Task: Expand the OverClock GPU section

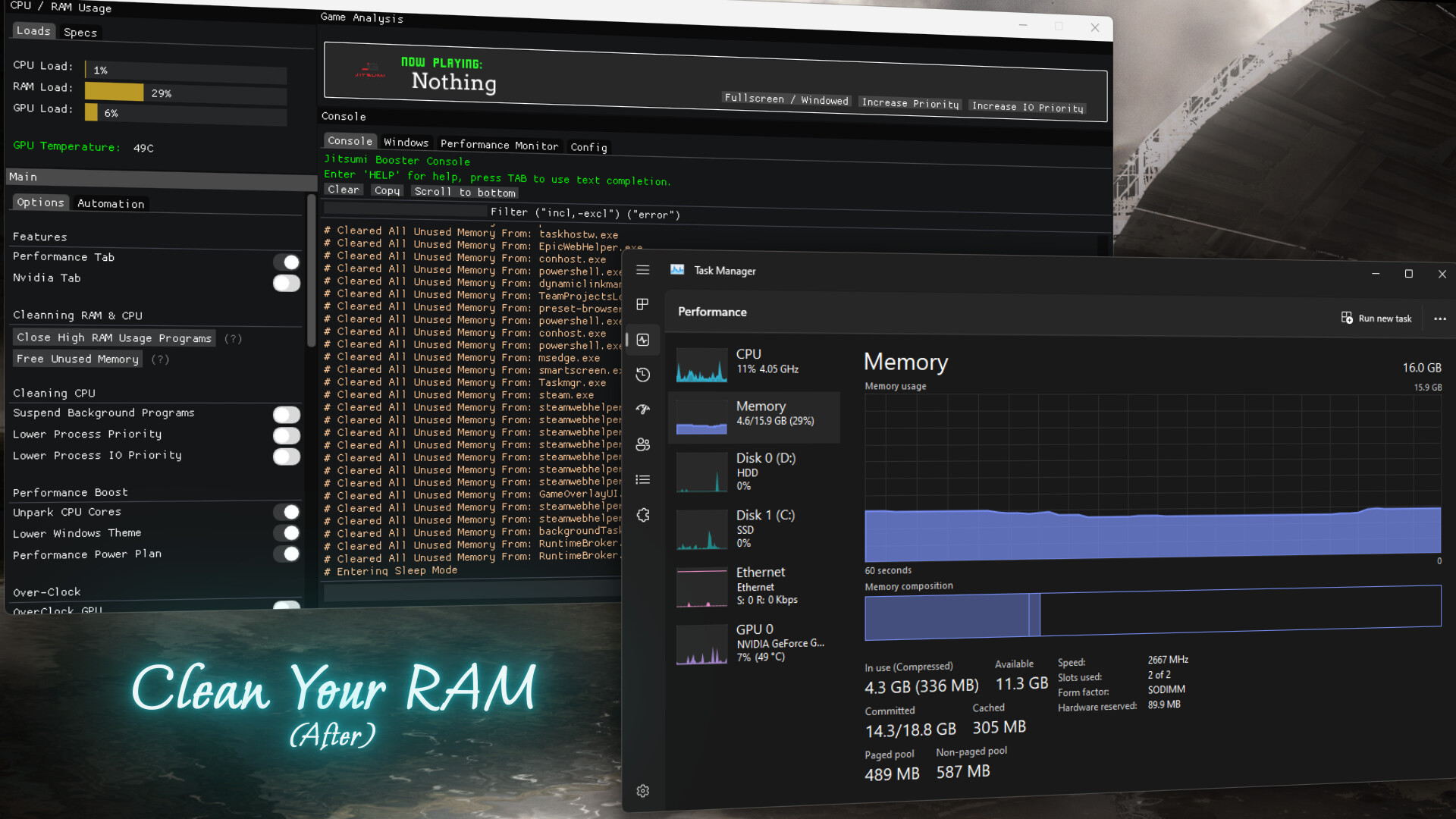Action: point(57,610)
